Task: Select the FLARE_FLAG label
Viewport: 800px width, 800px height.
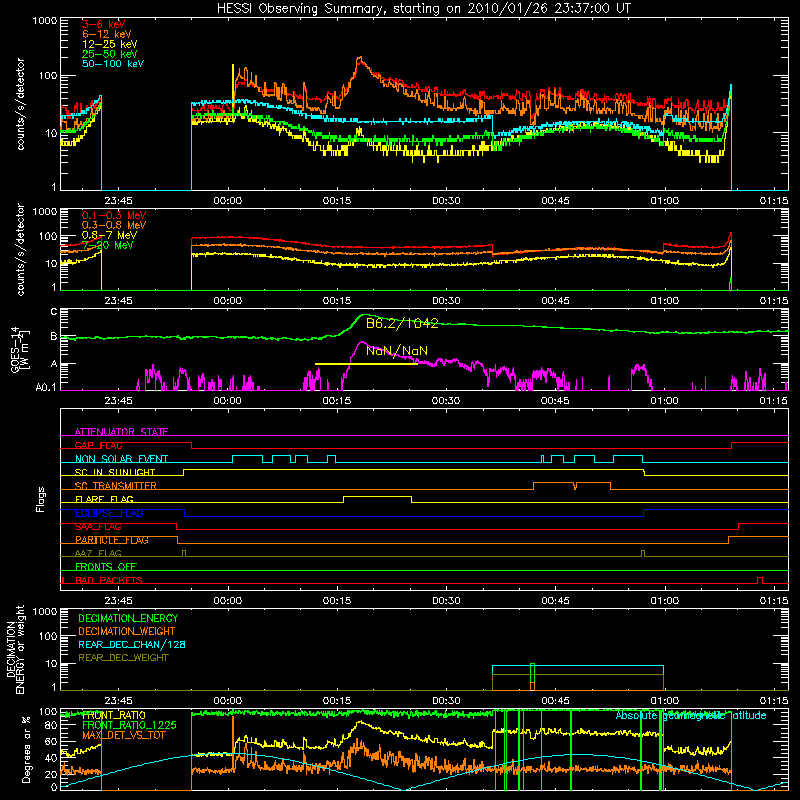Action: tap(104, 499)
